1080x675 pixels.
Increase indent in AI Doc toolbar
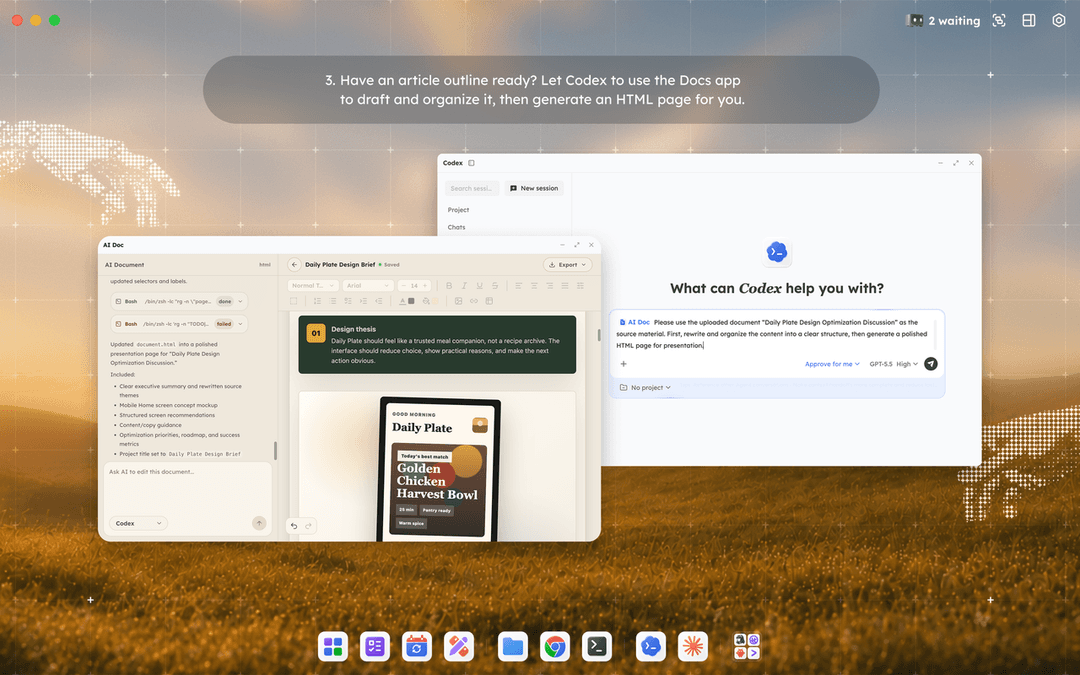click(x=363, y=301)
